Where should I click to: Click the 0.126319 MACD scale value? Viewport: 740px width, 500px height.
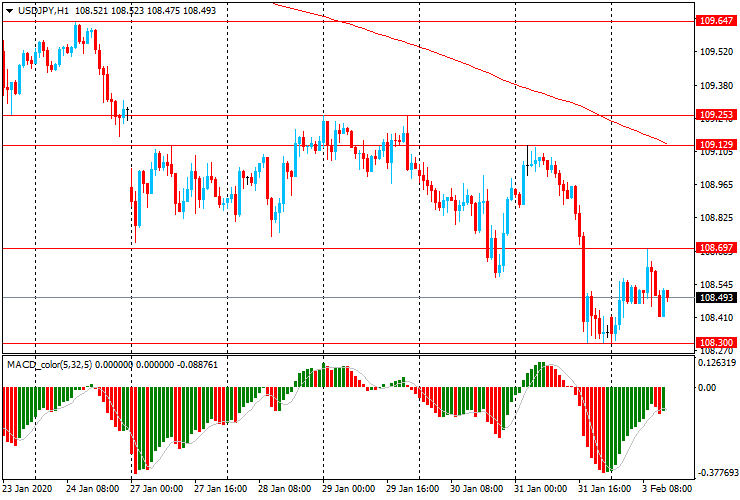tap(717, 363)
